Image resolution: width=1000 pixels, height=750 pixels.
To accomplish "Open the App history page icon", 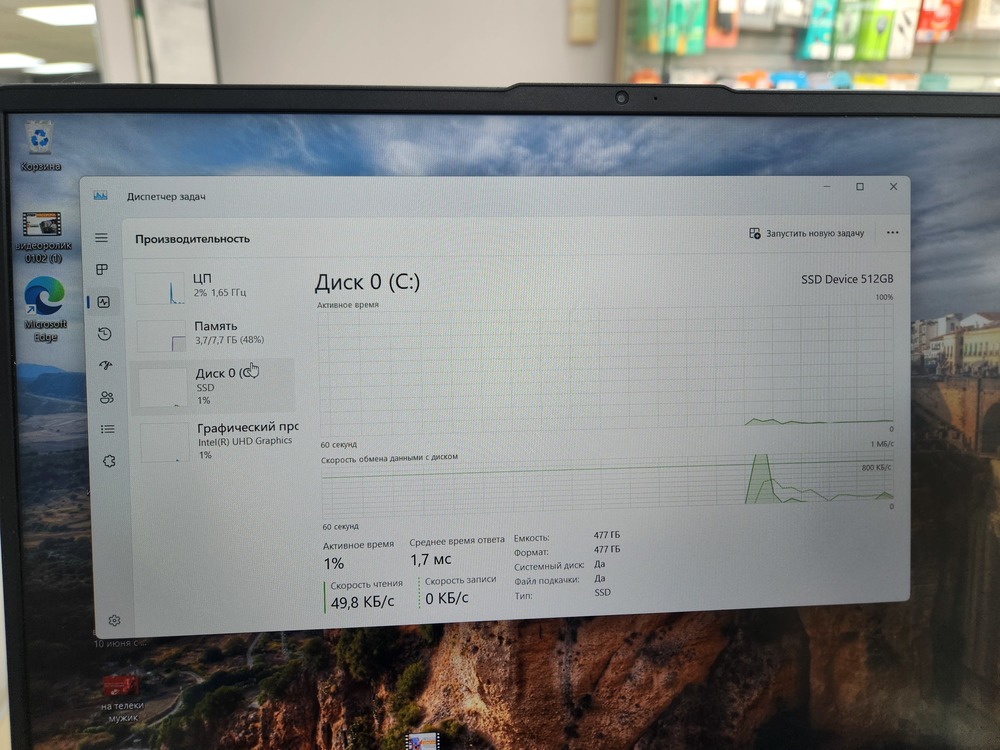I will pyautogui.click(x=104, y=334).
